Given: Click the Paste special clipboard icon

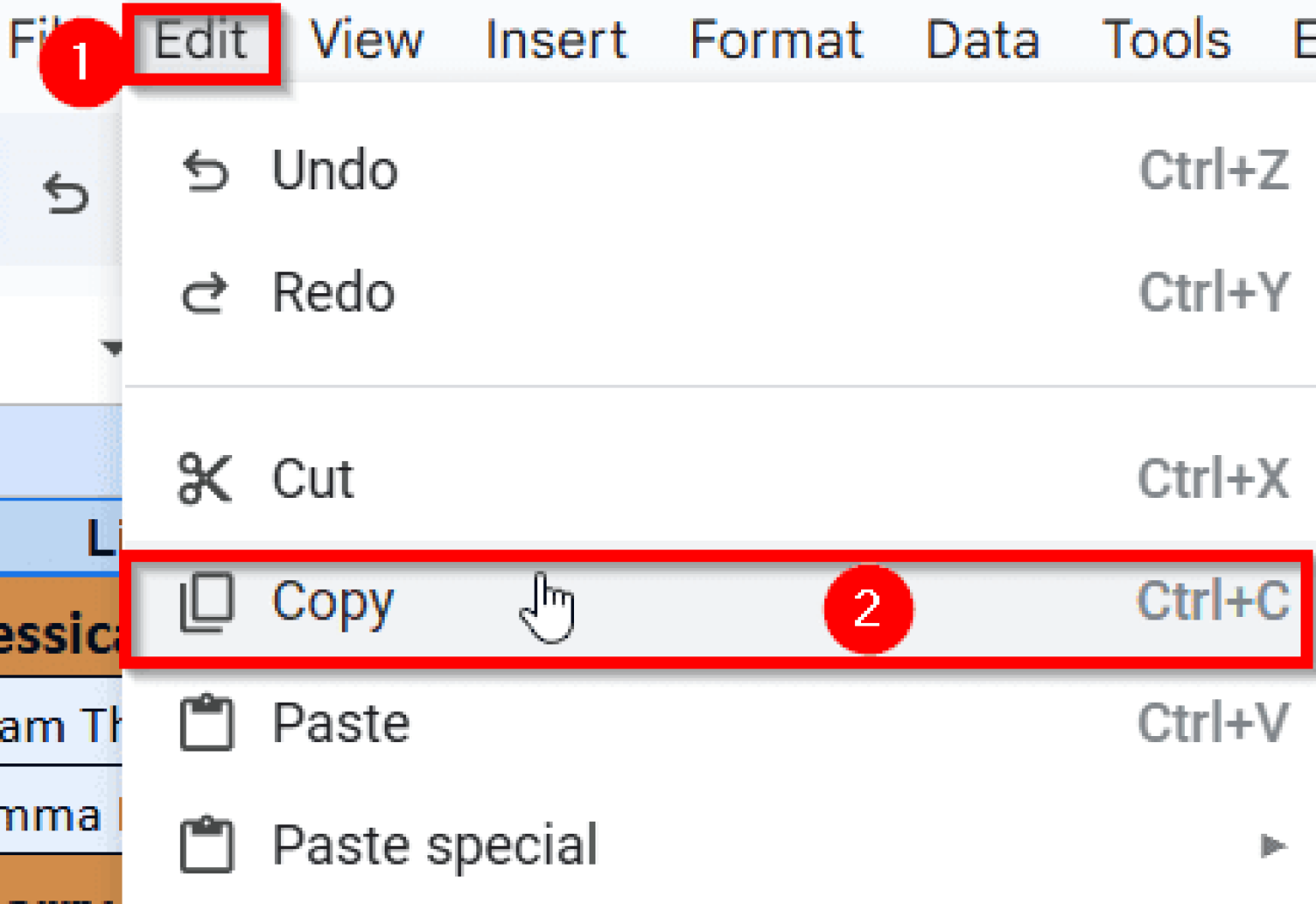Looking at the screenshot, I should (207, 845).
